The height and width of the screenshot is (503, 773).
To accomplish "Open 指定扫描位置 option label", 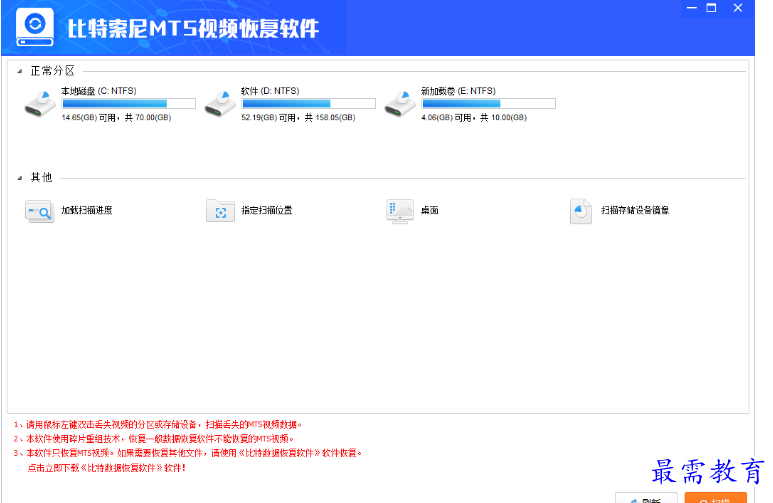I will point(267,211).
